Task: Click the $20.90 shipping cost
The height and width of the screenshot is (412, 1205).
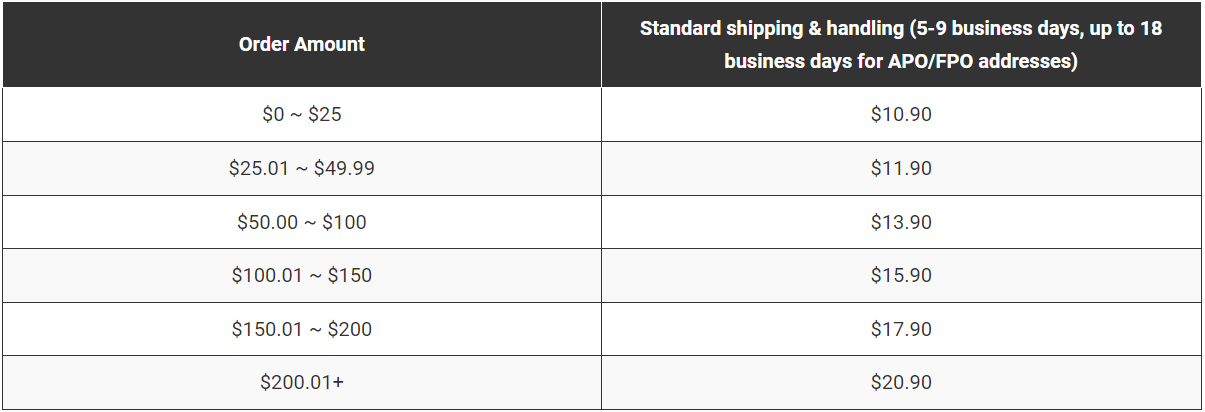Action: [901, 382]
